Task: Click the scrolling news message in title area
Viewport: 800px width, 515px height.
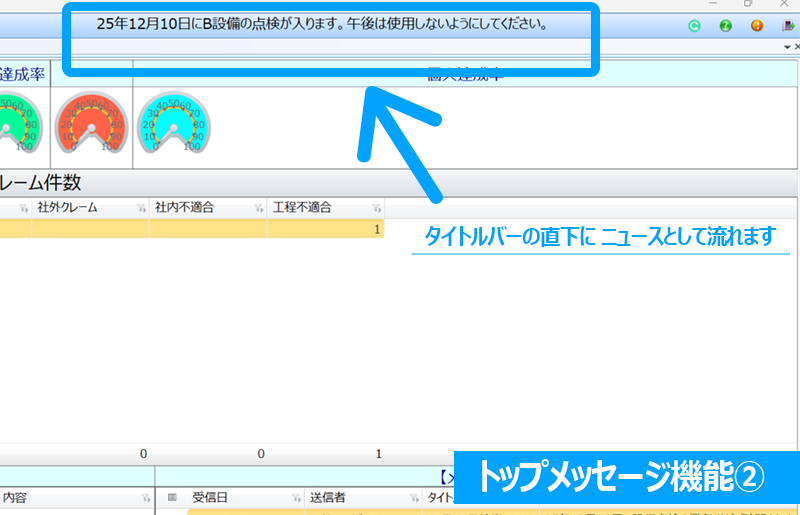Action: 321,22
